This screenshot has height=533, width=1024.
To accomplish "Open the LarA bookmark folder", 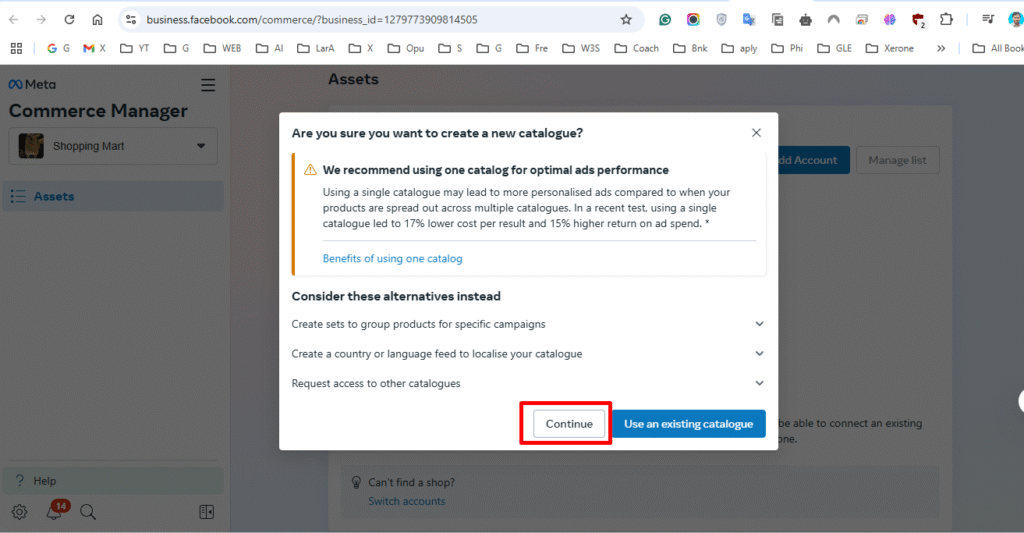I will [x=315, y=48].
